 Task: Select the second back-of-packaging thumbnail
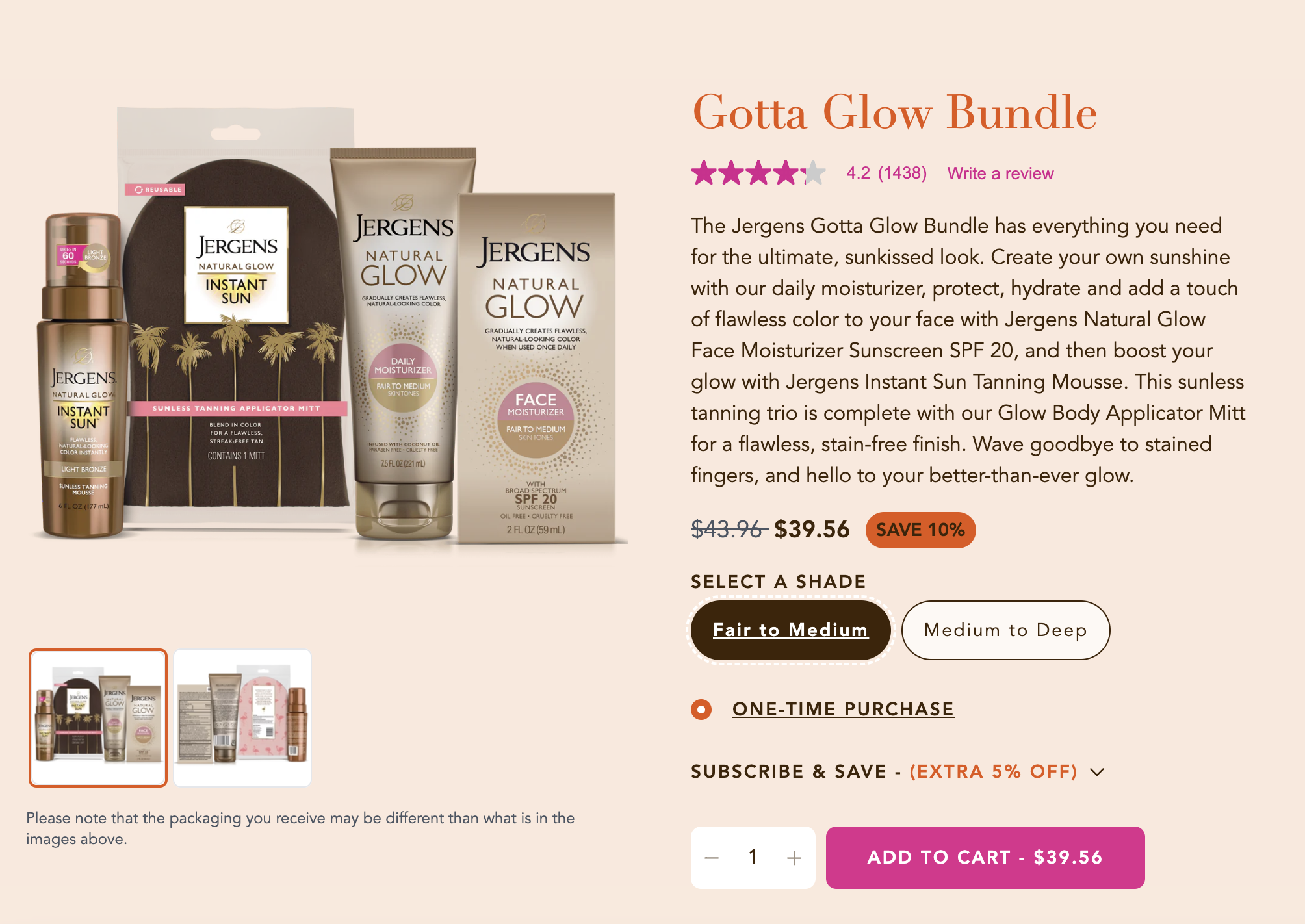coord(242,718)
